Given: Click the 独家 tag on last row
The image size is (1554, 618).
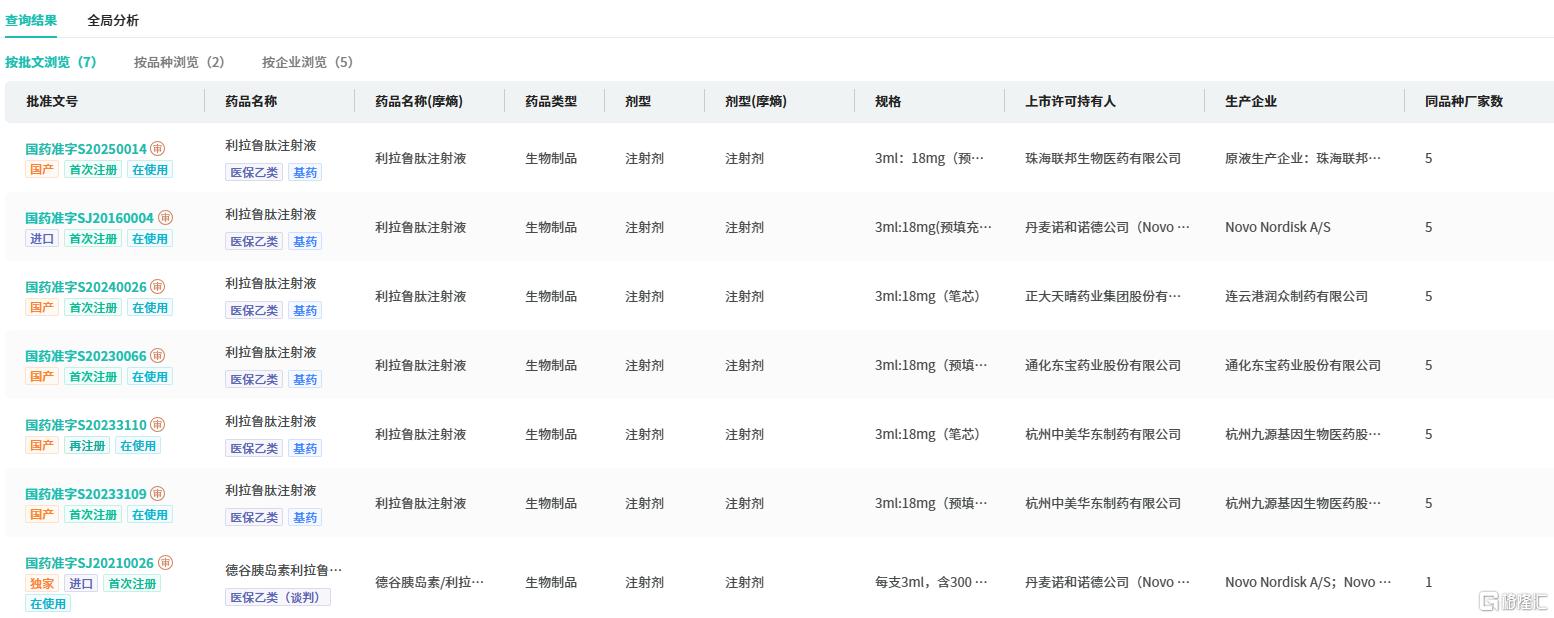Looking at the screenshot, I should tap(42, 584).
